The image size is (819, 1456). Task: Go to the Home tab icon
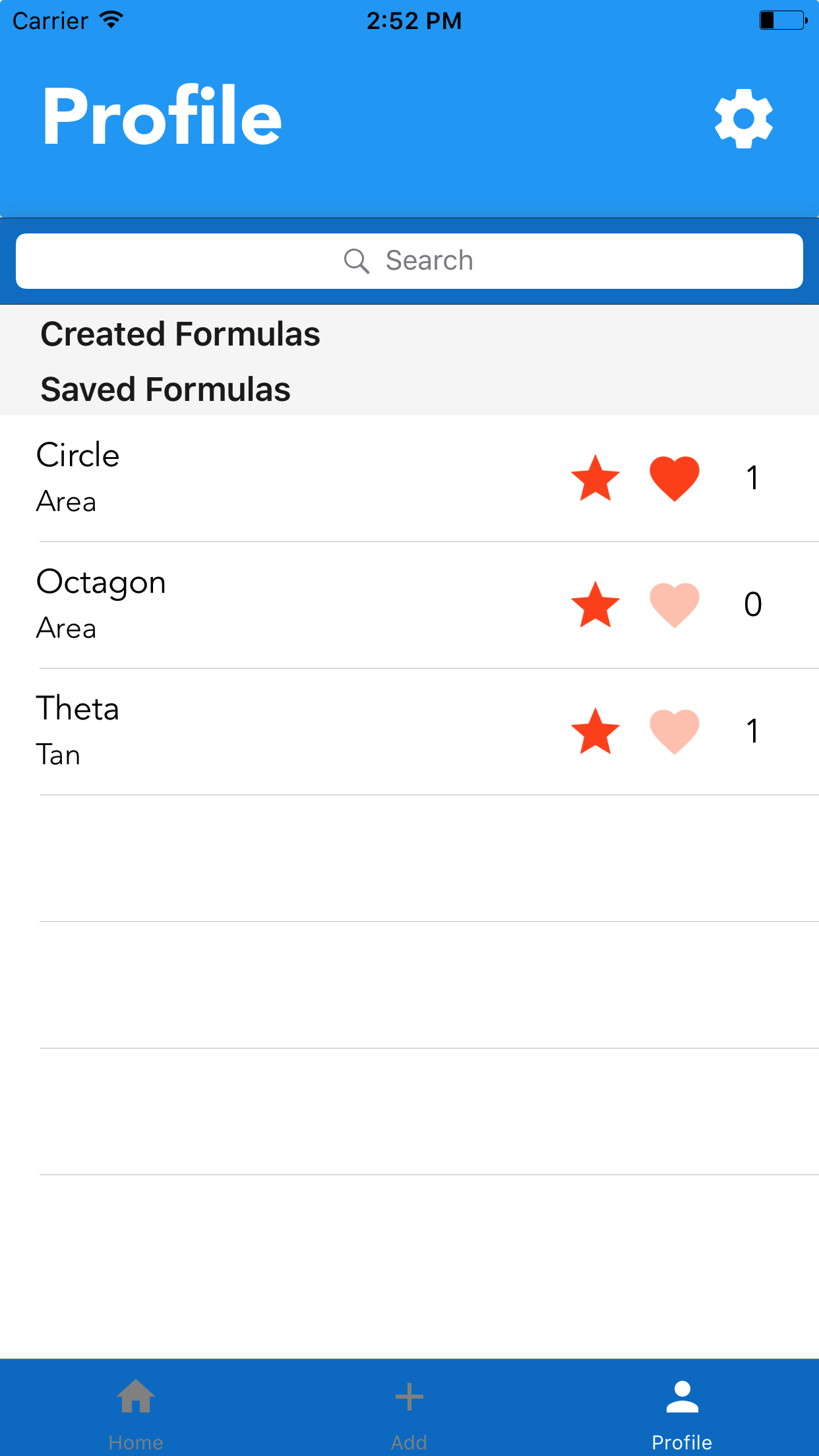coord(136,1396)
